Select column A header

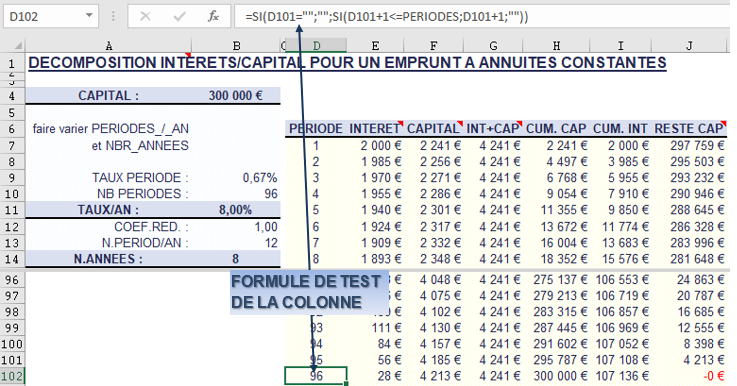tap(109, 46)
